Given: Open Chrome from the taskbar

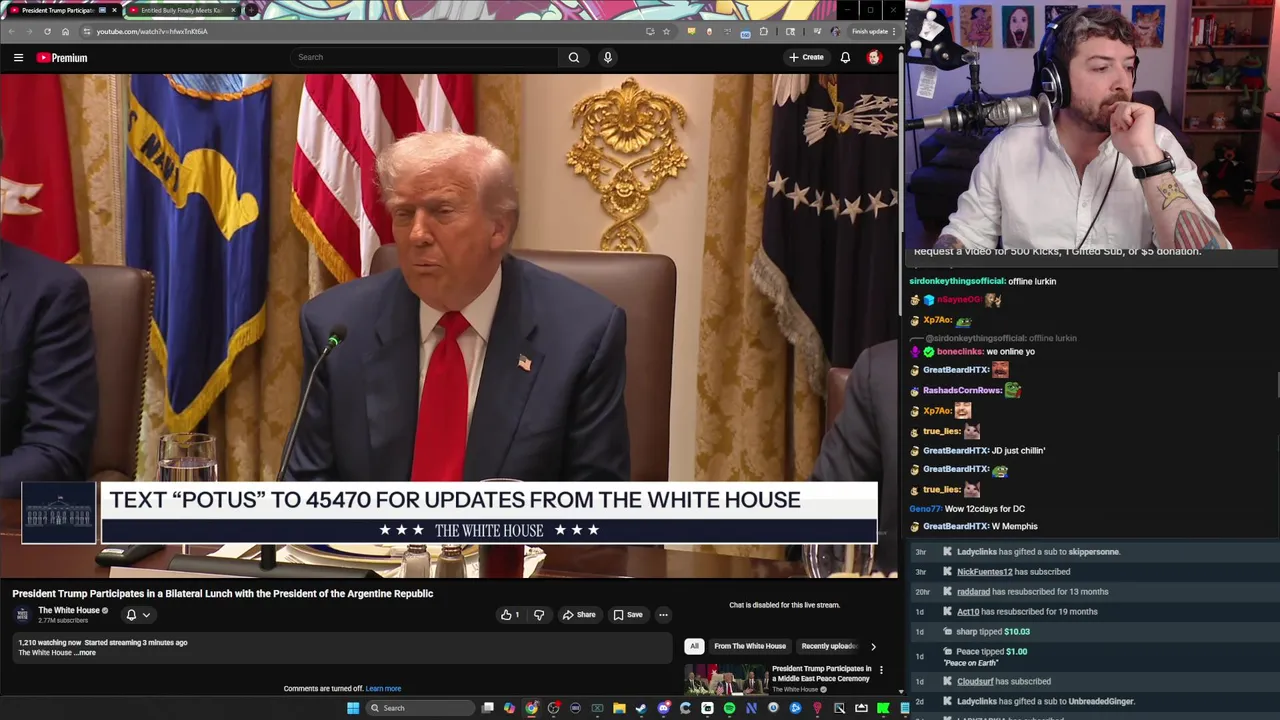Looking at the screenshot, I should (x=531, y=708).
